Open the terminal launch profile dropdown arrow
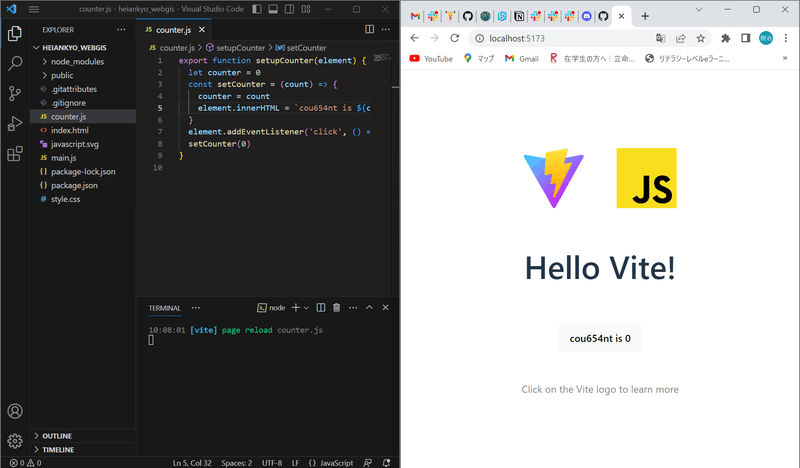800x468 pixels. click(x=306, y=307)
